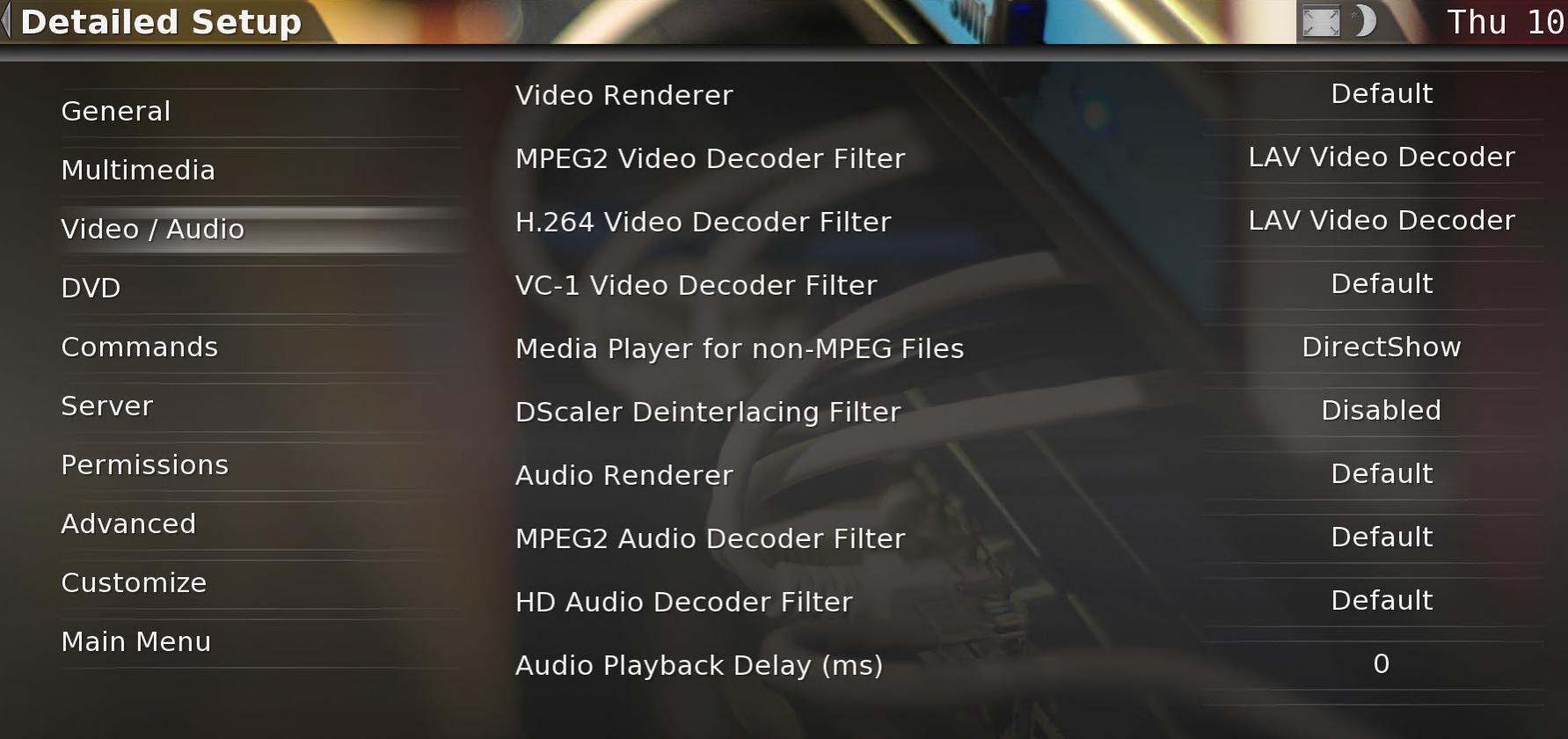Edit Audio Playback Delay value 0
The image size is (1568, 739).
[1381, 664]
